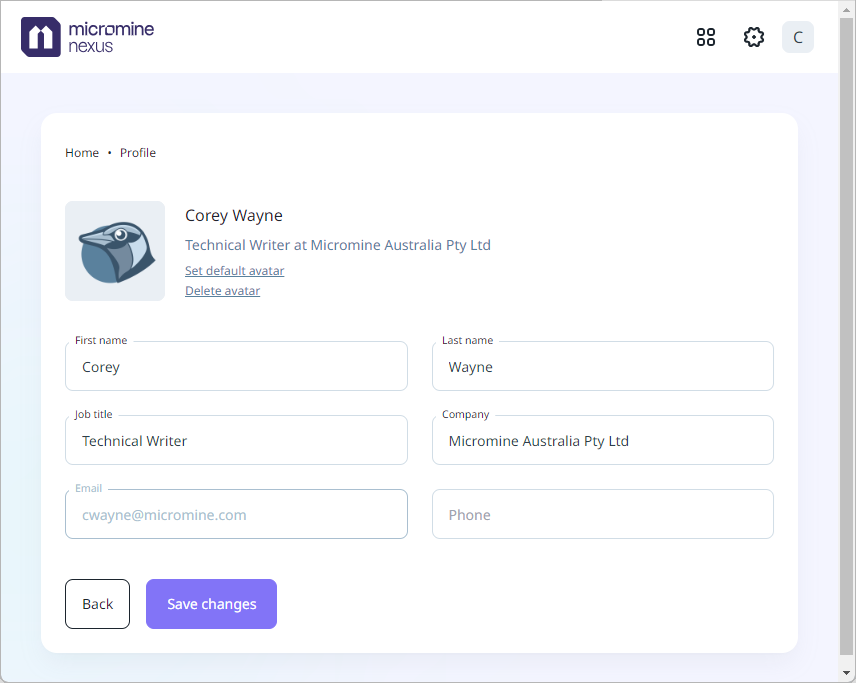
Task: Focus the Last name field
Action: click(602, 367)
